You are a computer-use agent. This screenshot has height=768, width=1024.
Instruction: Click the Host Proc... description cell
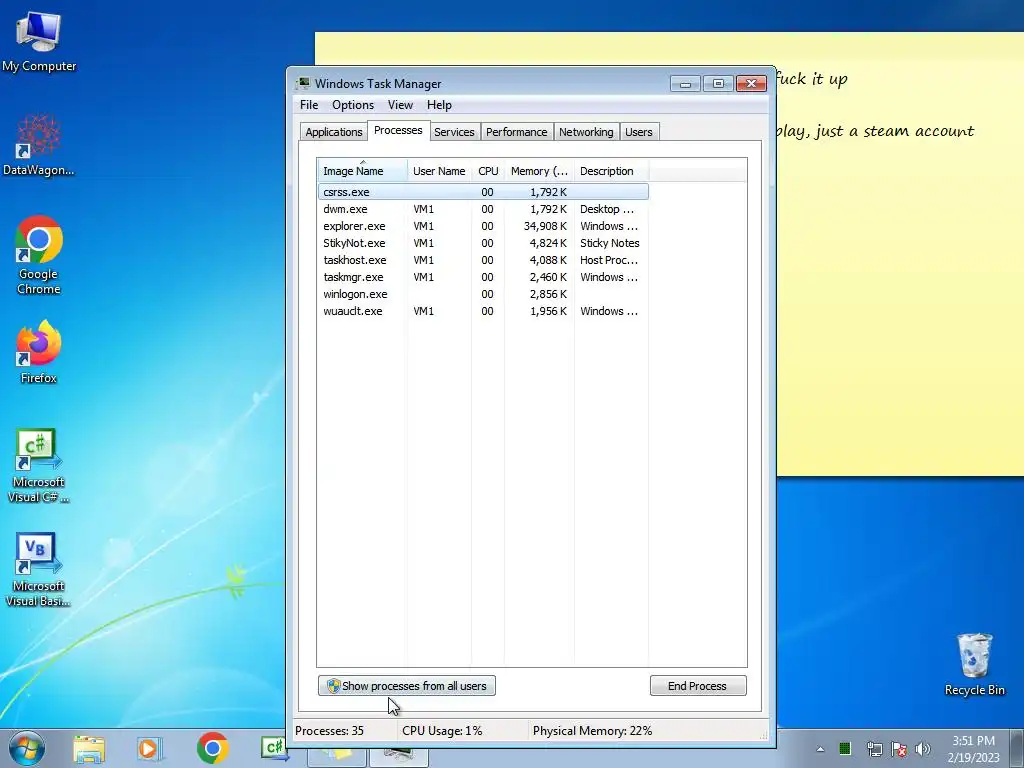609,260
